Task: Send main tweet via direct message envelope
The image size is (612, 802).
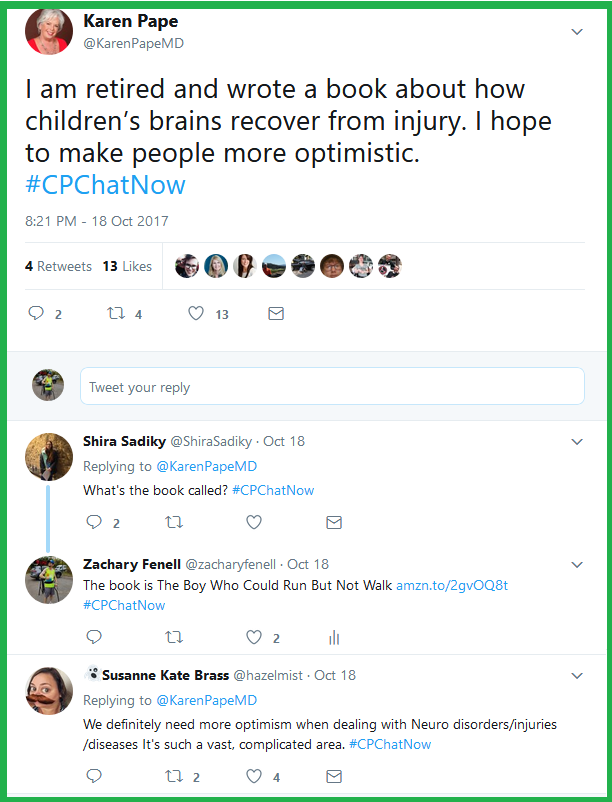Action: (x=276, y=314)
